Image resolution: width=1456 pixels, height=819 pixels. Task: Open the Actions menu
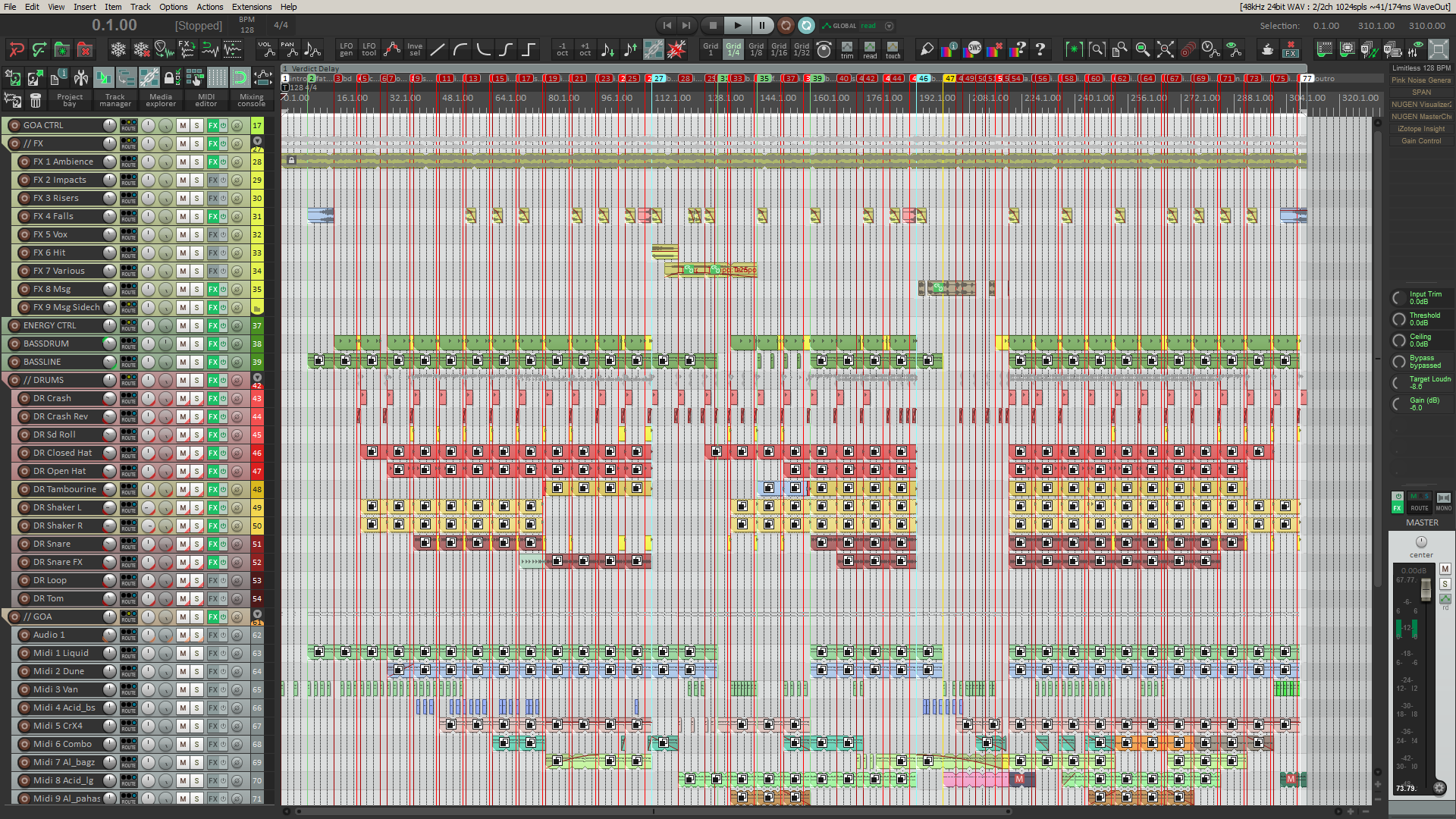pos(210,7)
